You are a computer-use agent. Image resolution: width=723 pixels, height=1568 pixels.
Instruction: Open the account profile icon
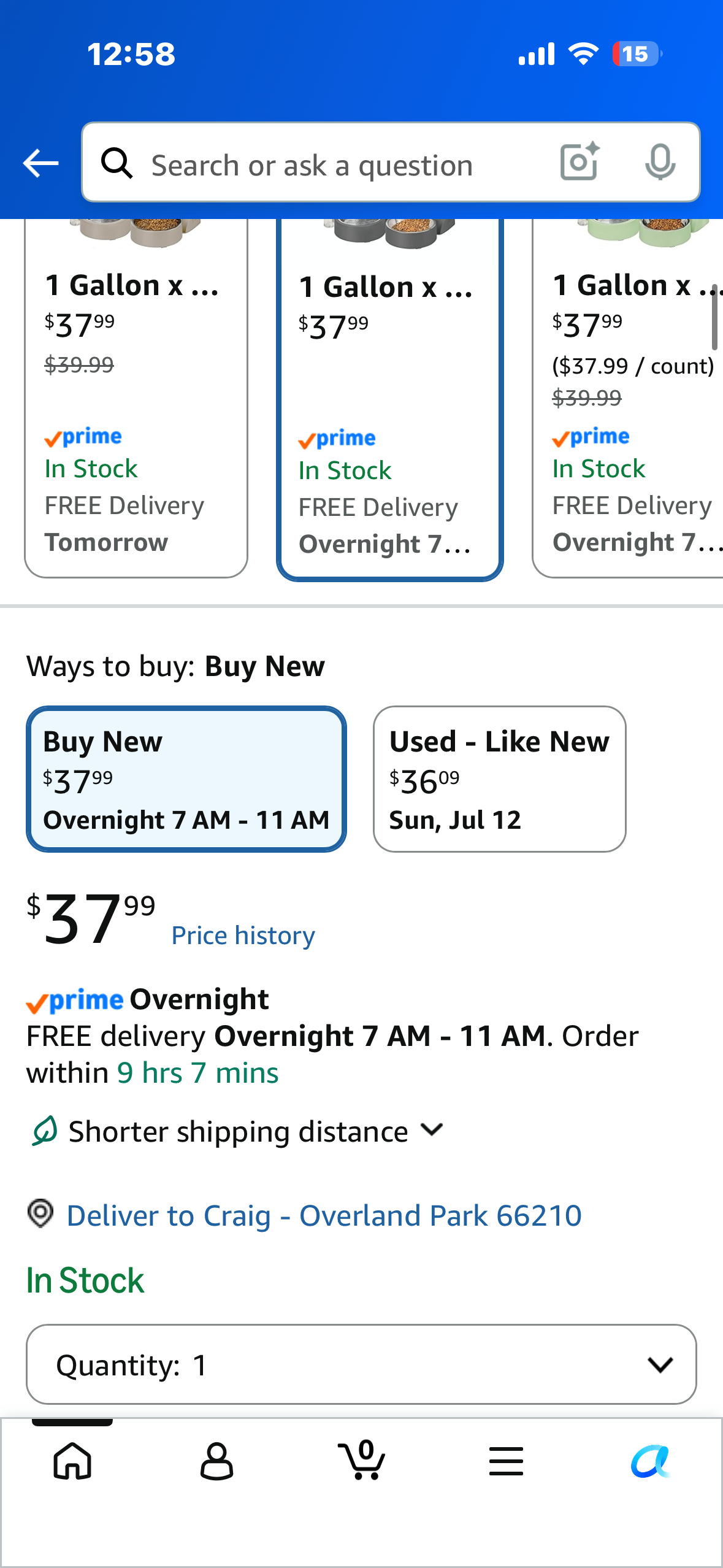click(x=216, y=1461)
